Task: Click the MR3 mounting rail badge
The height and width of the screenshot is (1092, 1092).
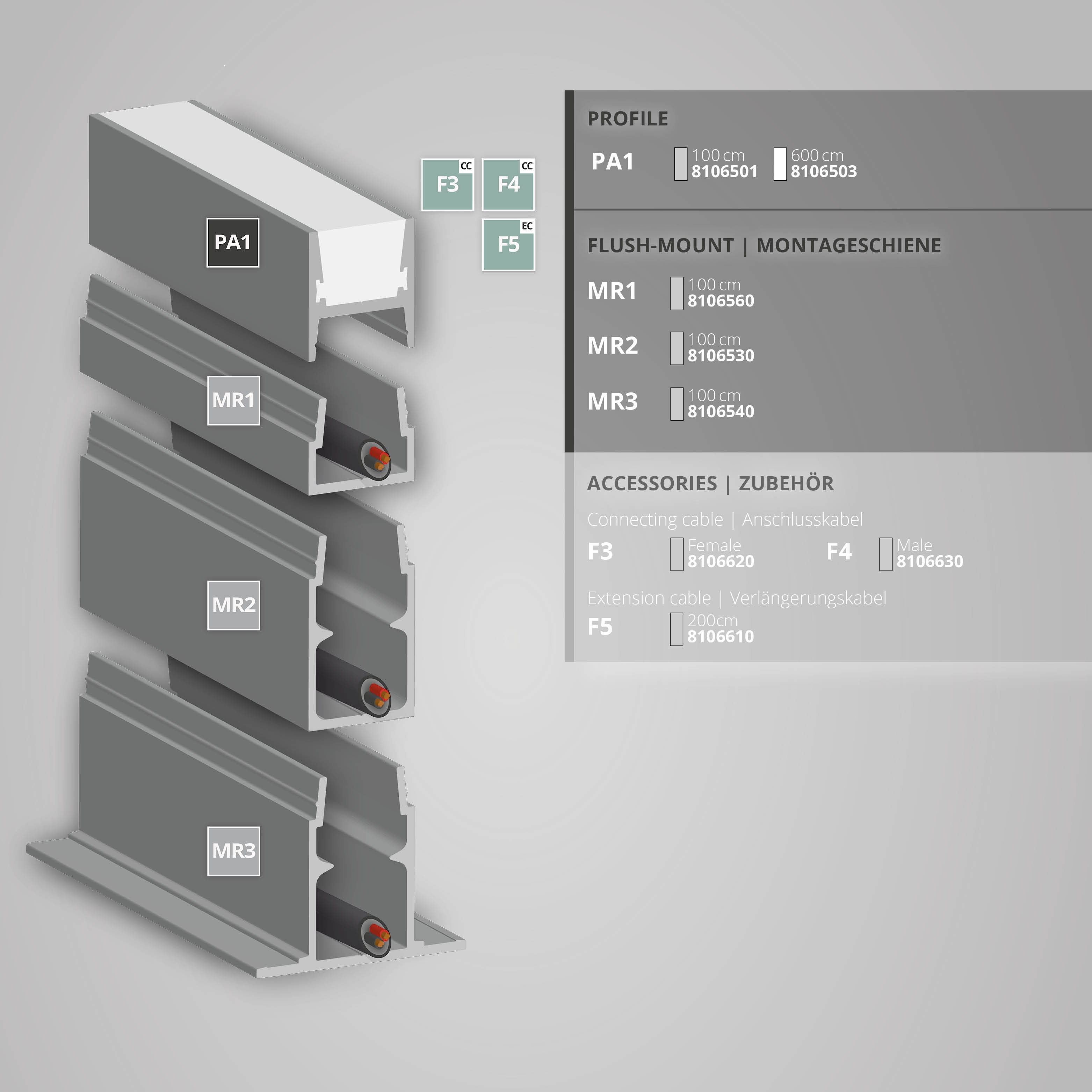Action: coord(233,851)
